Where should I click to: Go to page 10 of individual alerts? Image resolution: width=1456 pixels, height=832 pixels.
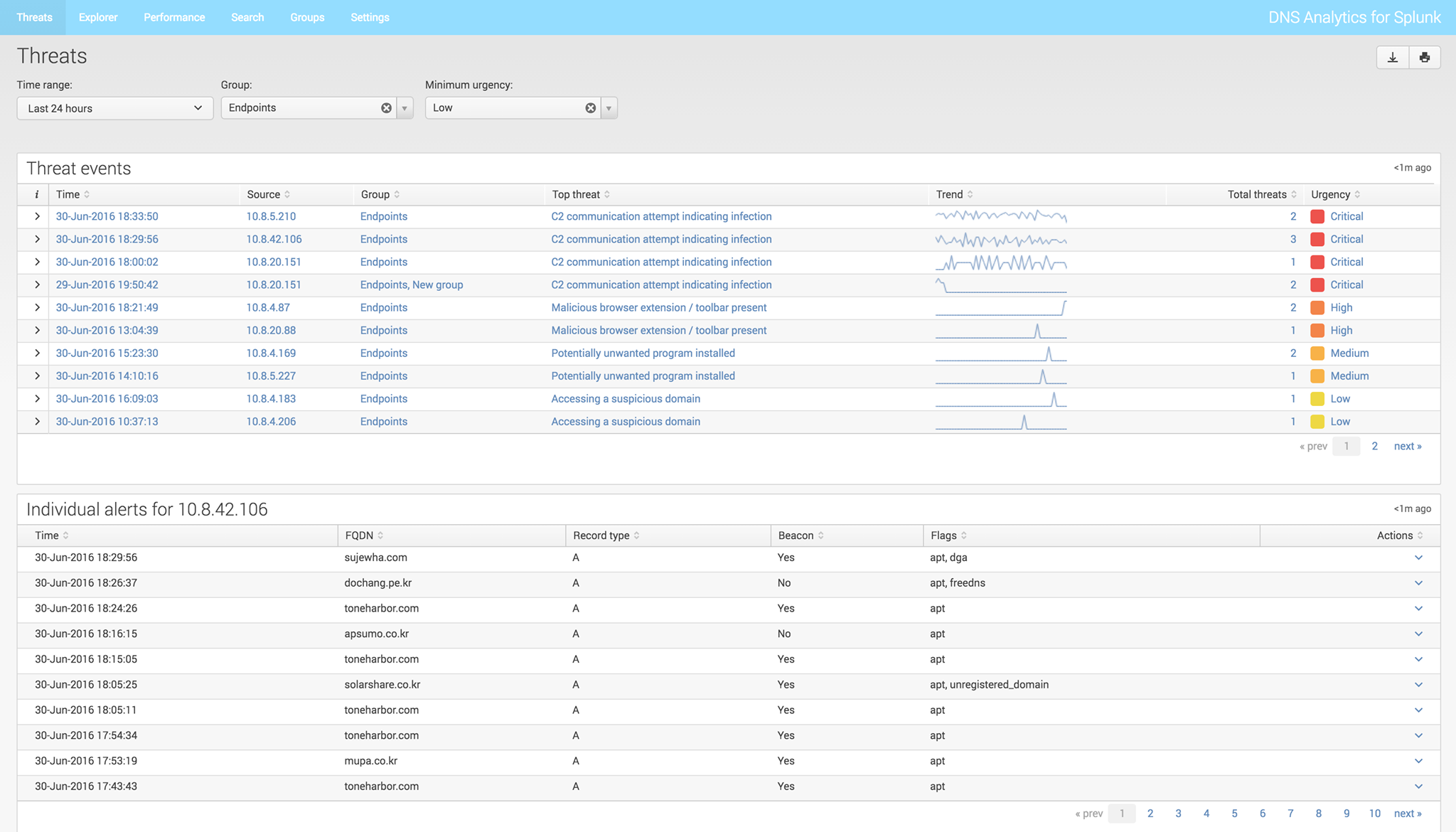pos(1375,814)
